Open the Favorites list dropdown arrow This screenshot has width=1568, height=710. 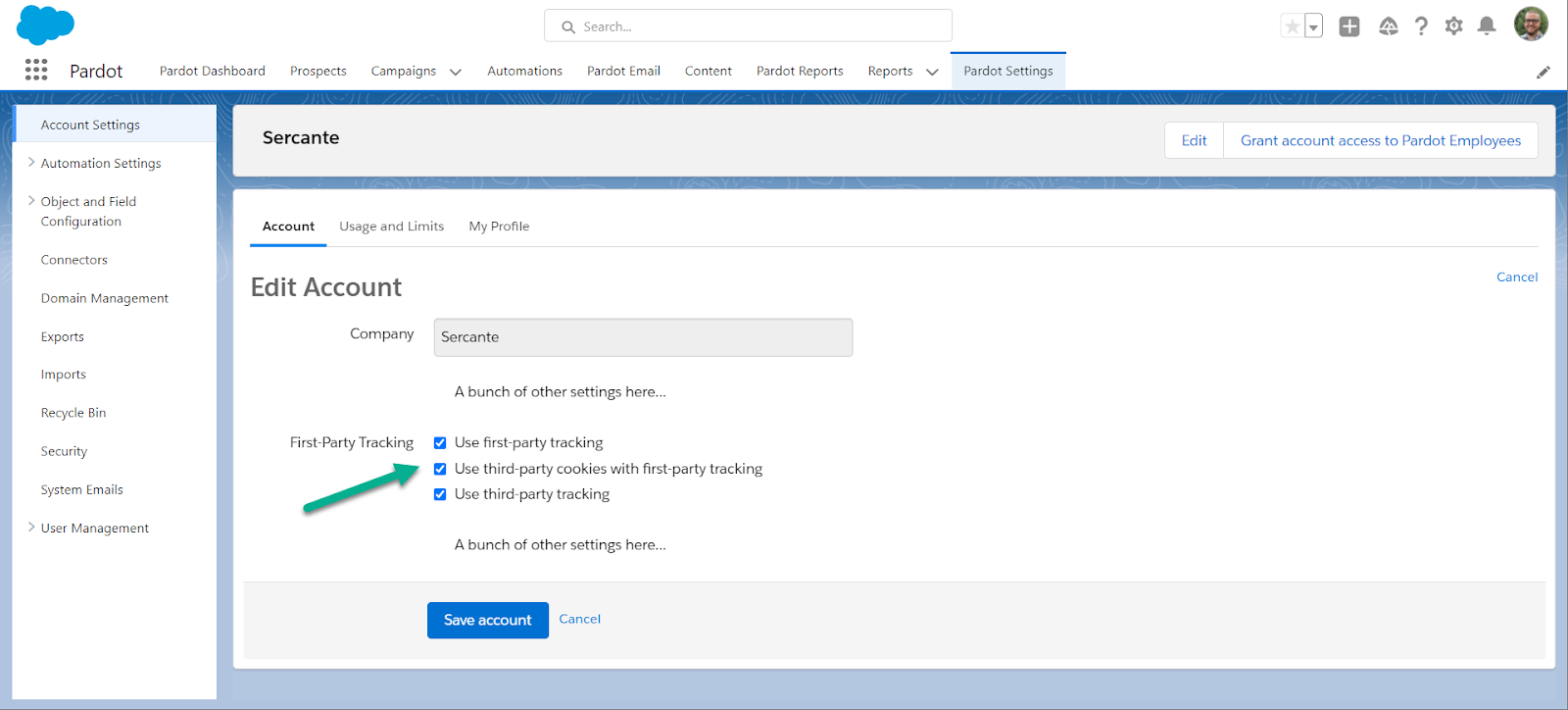click(1313, 26)
